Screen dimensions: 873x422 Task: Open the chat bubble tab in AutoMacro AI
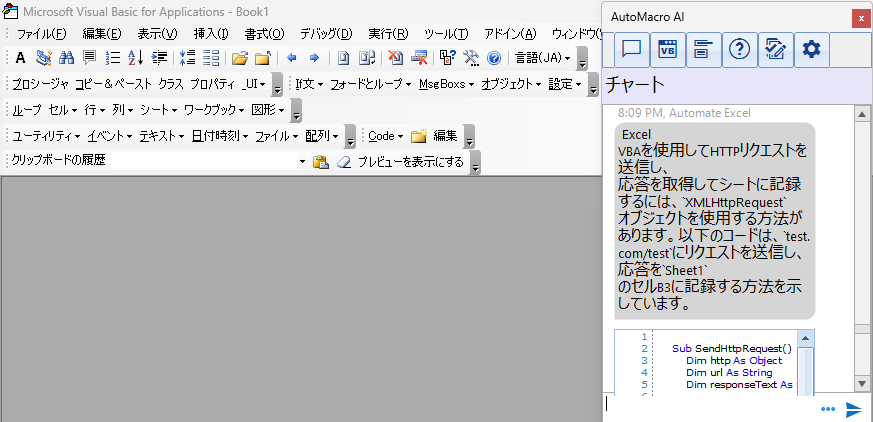coord(631,50)
